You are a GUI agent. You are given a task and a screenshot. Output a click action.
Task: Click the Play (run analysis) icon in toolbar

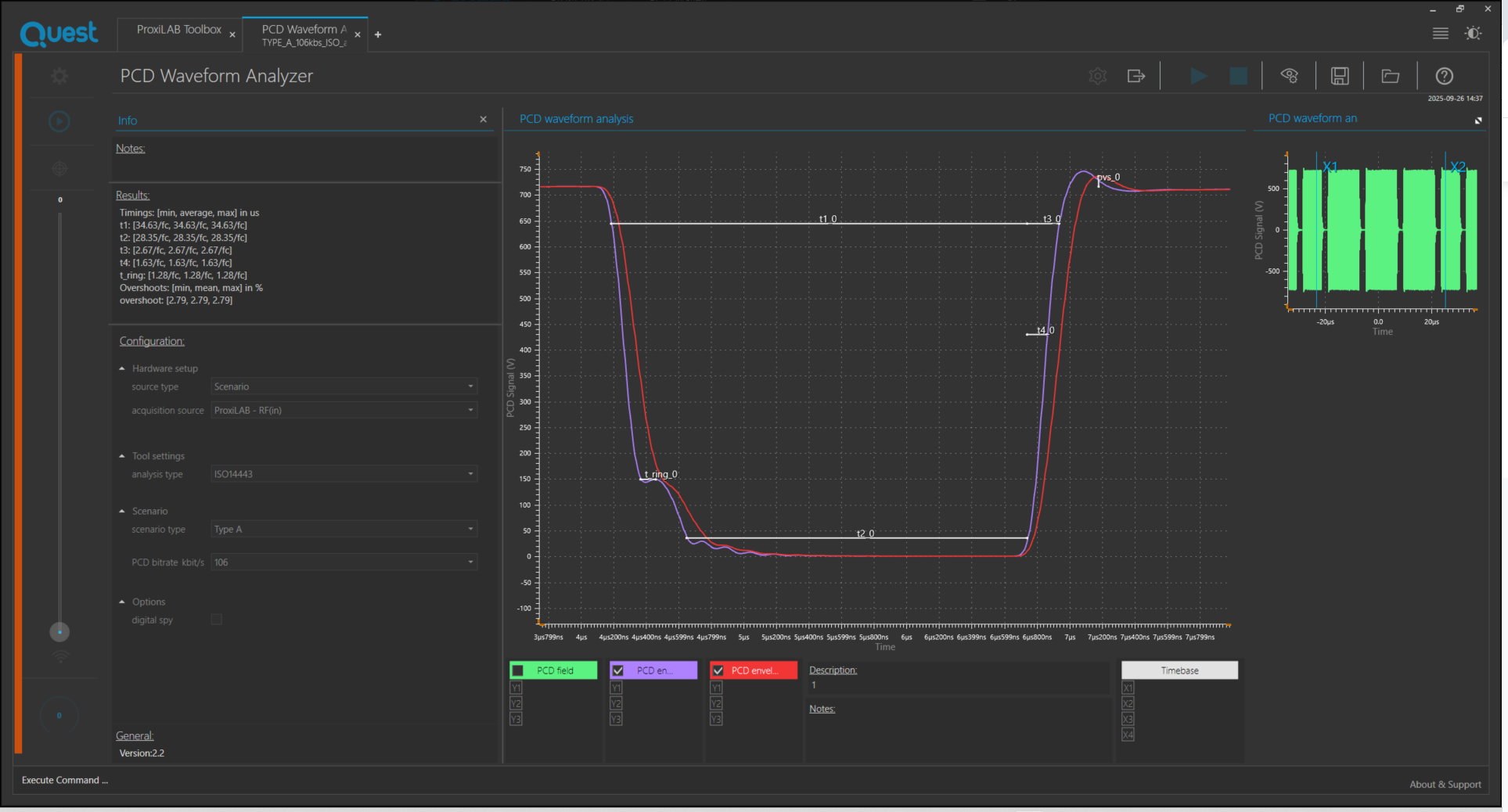point(1198,76)
